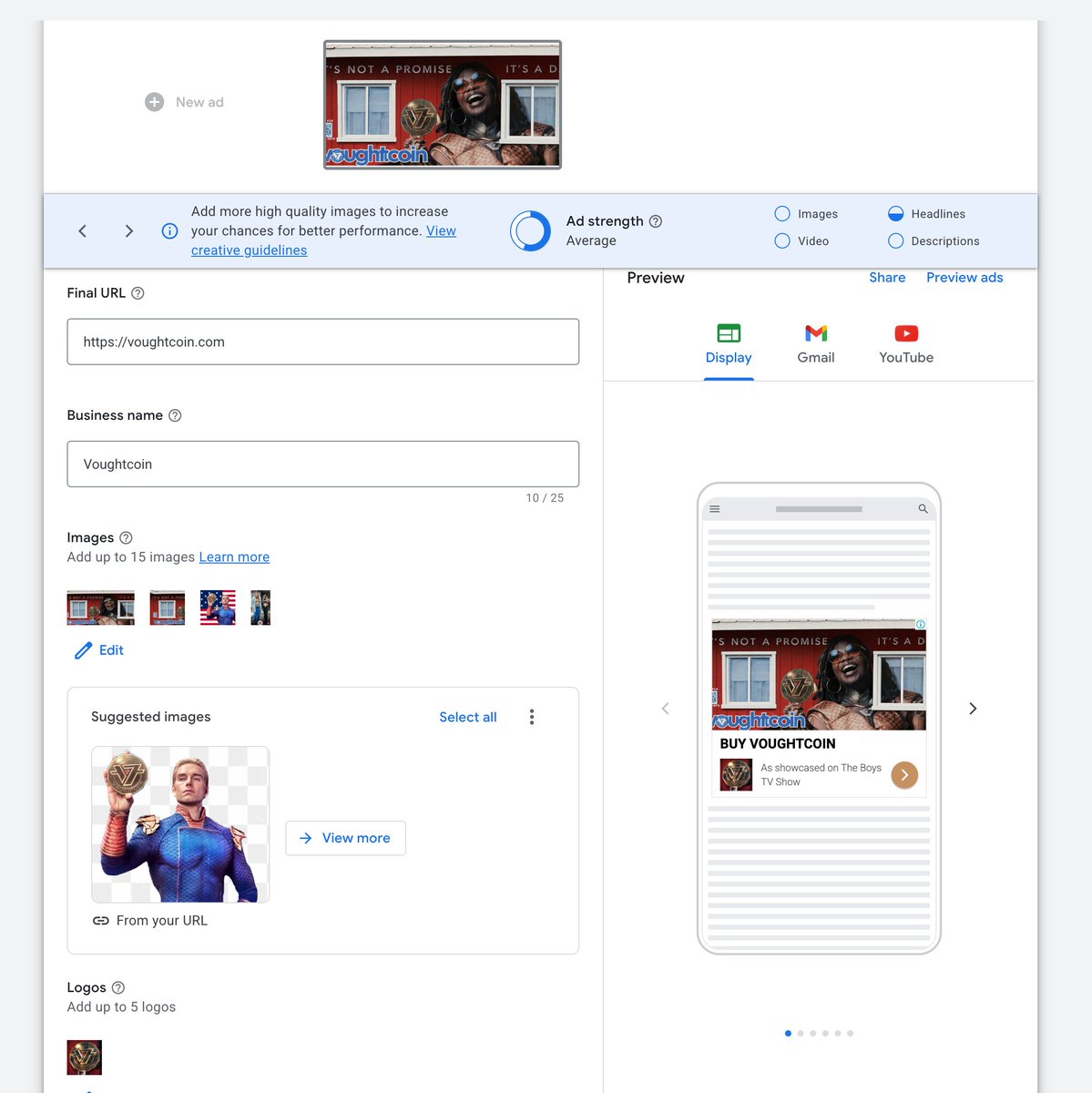This screenshot has width=1092, height=1093.
Task: Switch to the Display preview tab
Action: tap(729, 344)
